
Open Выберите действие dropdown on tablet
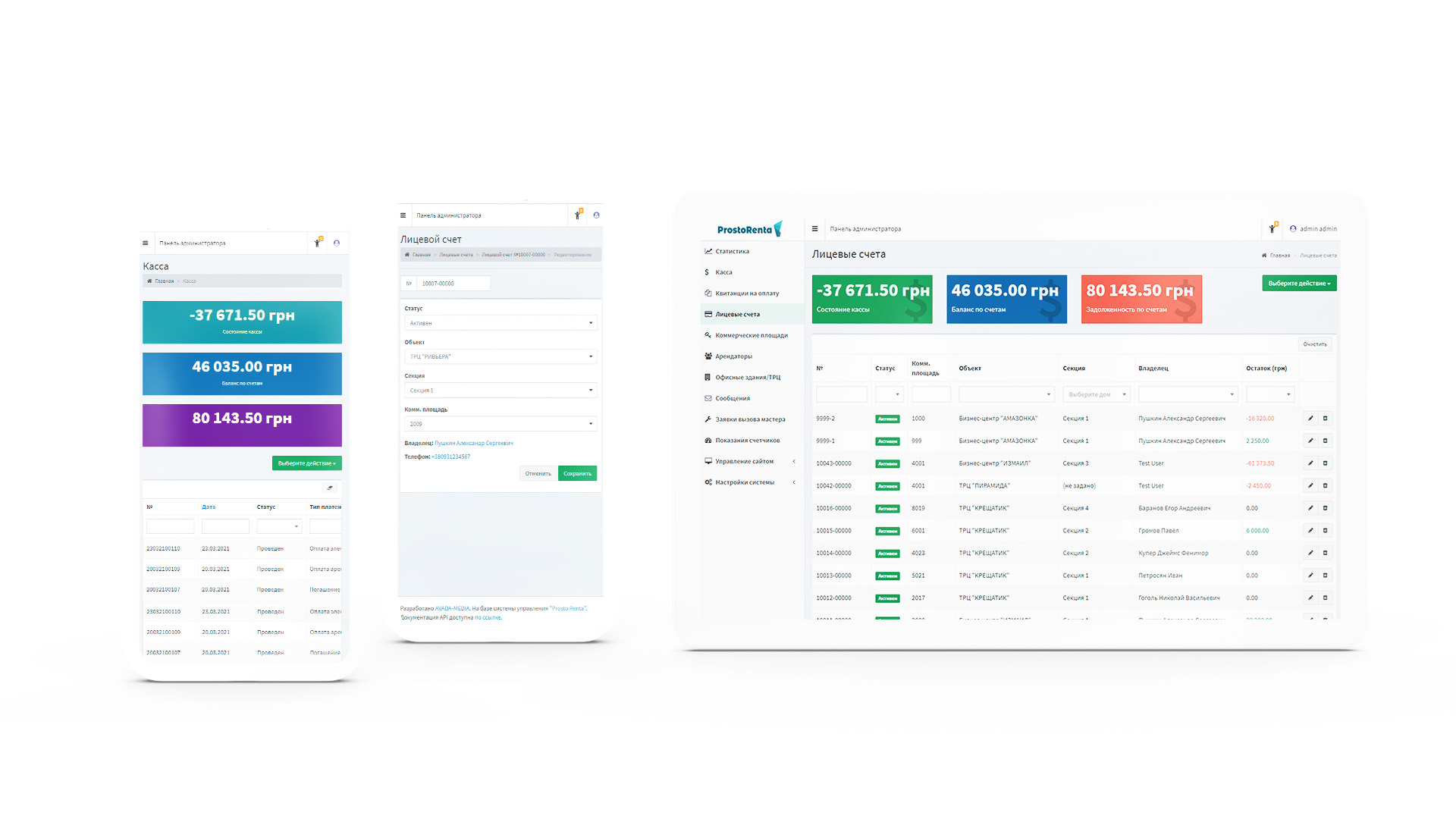click(x=1299, y=284)
